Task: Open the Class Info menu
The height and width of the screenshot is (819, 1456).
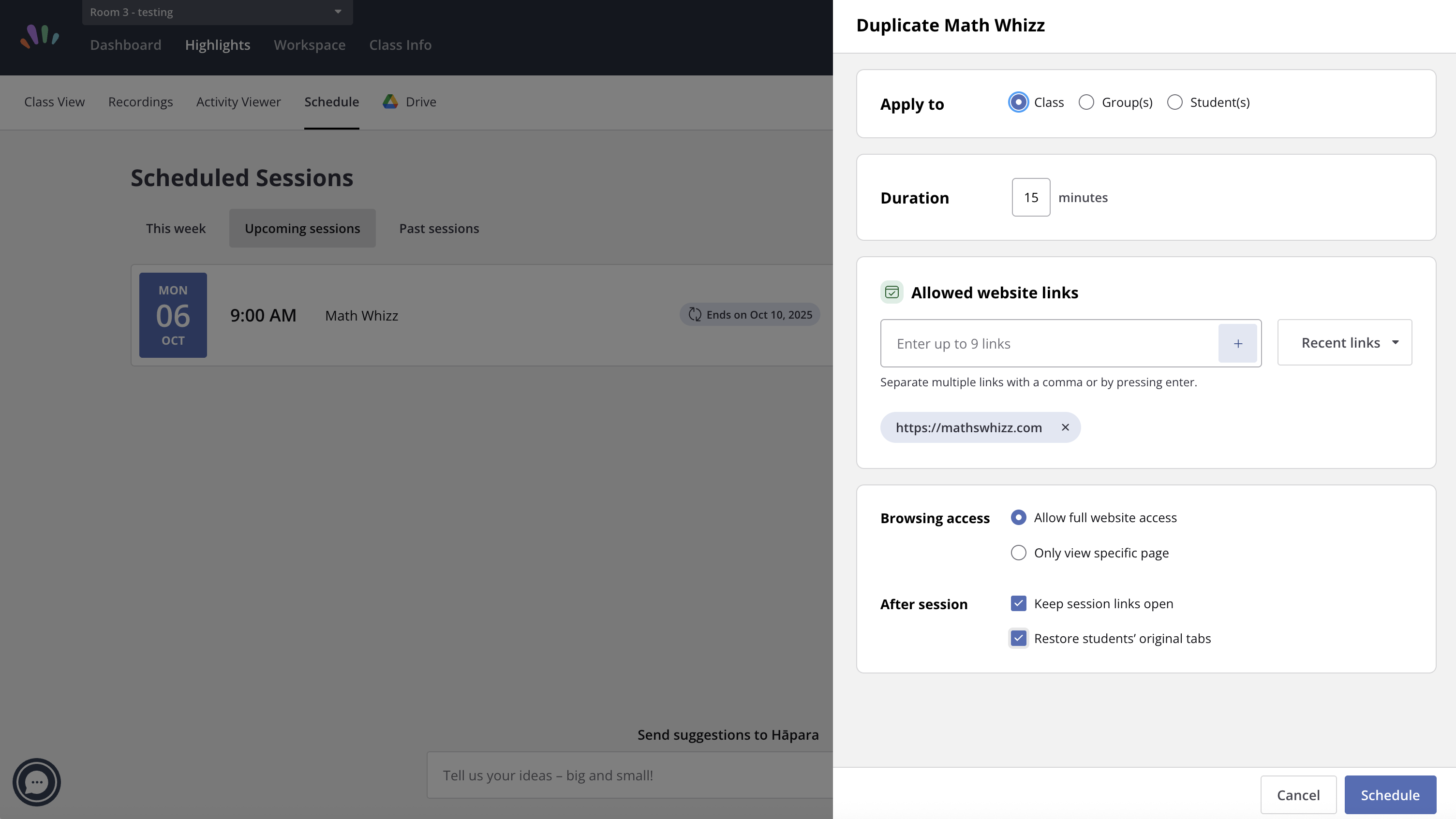Action: click(x=400, y=44)
